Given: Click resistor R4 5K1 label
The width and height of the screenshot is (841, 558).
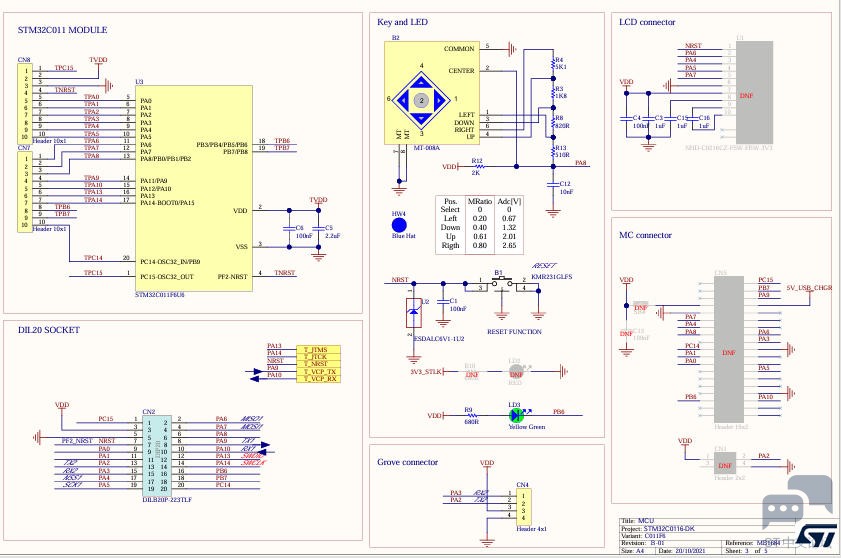Looking at the screenshot, I should (560, 63).
